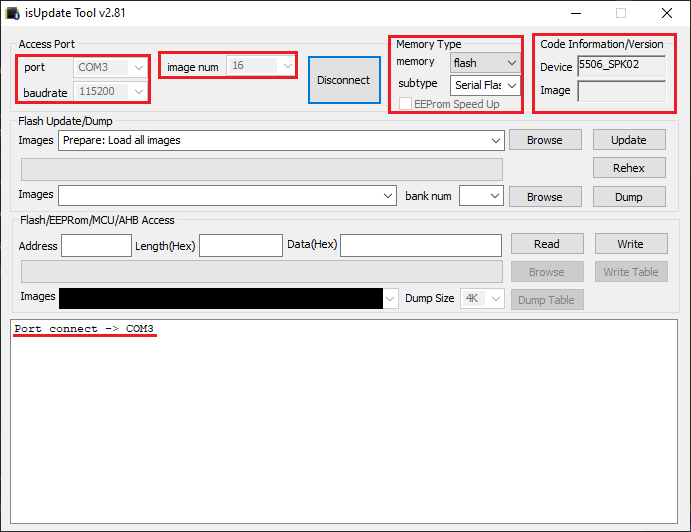Click the Data(Hex) input field
Viewport: 691px width, 532px height.
click(421, 246)
